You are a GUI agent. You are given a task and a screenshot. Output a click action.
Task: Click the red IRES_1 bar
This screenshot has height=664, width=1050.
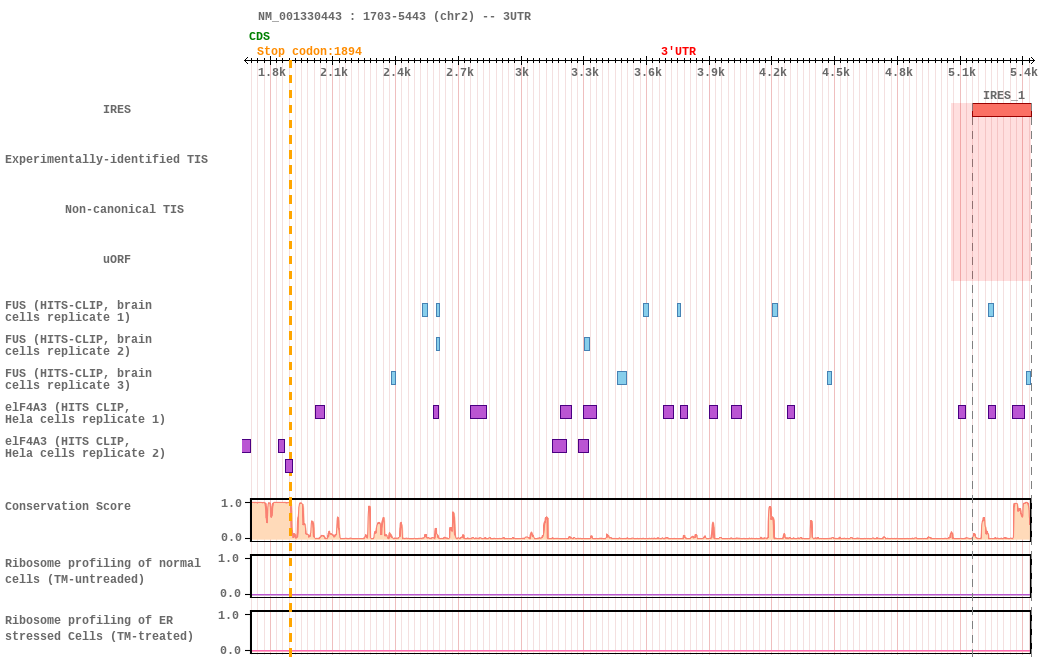click(x=1001, y=110)
